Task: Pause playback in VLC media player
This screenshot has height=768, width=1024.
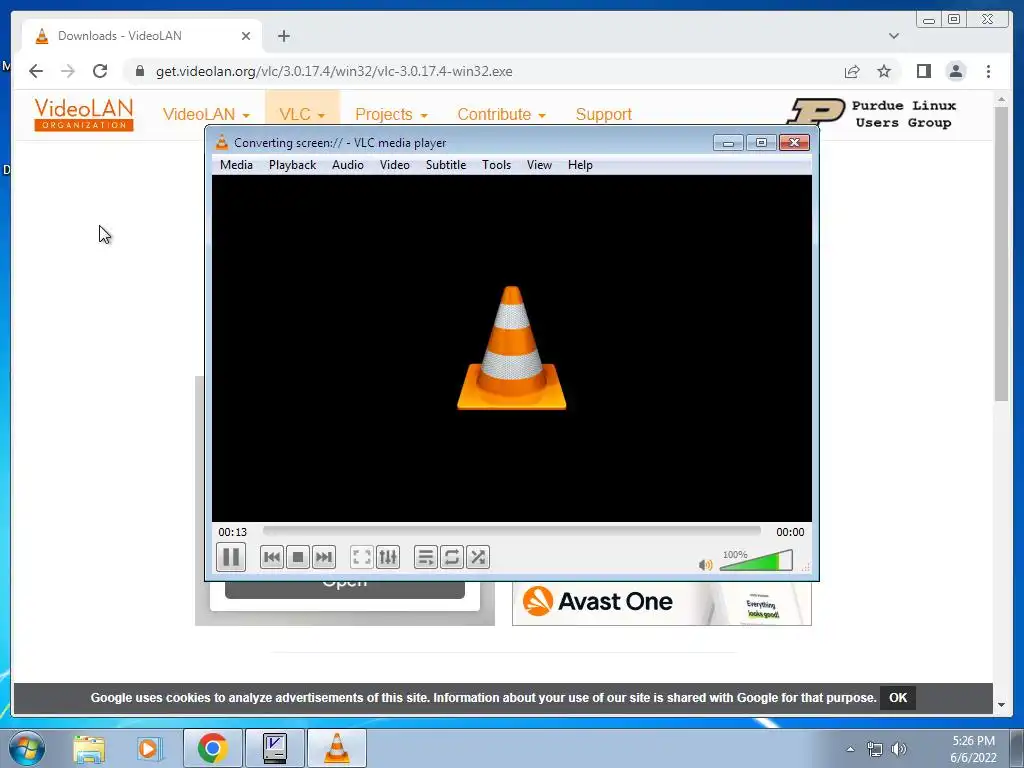Action: pos(231,557)
